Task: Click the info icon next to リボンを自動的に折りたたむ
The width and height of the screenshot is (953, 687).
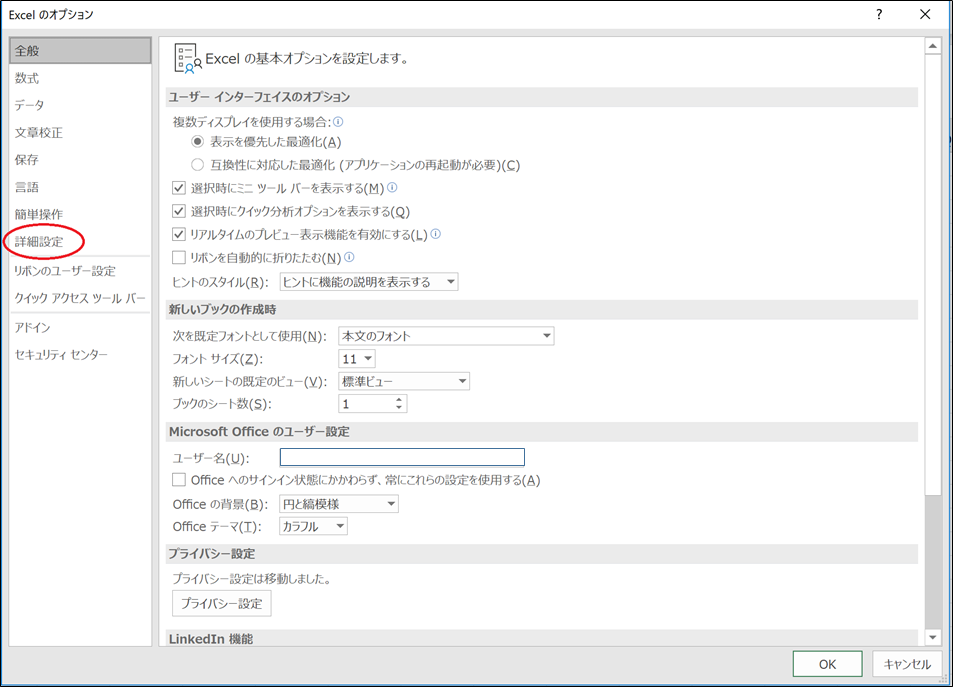Action: coord(349,257)
